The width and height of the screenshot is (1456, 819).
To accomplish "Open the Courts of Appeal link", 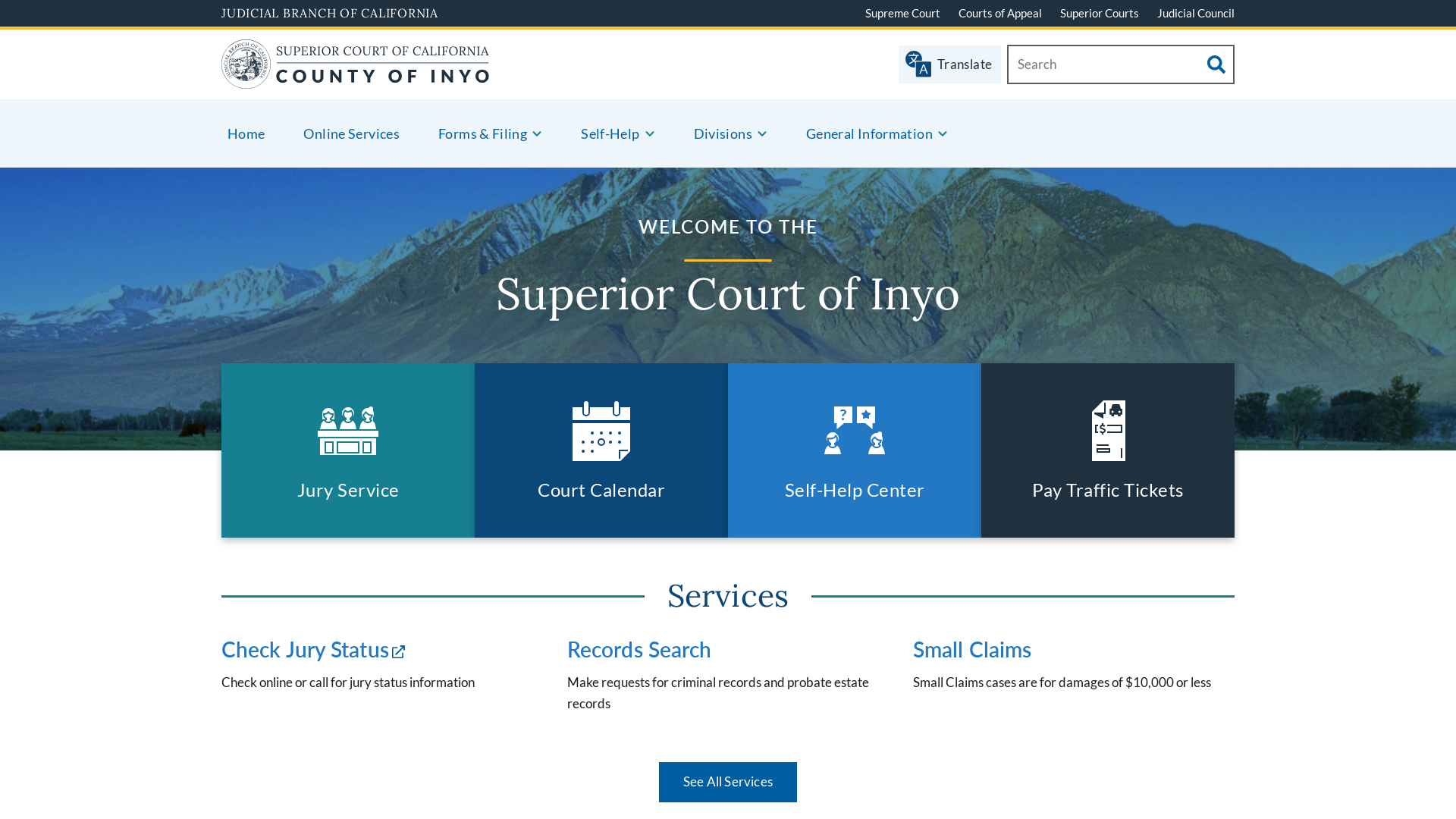I will tap(999, 13).
